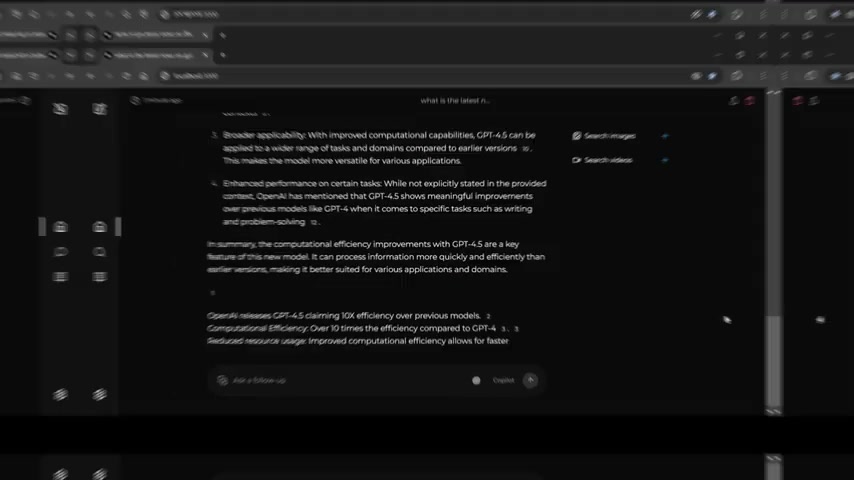Open citation 12 after 'problem-solving'
Screen dimensions: 854x480
[x=314, y=222]
